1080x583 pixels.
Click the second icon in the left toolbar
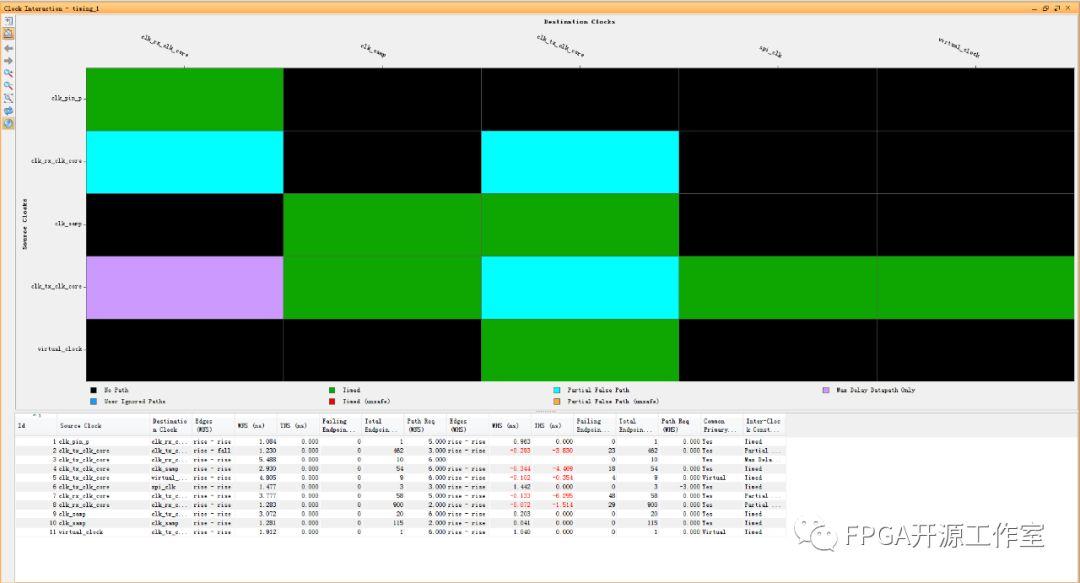[9, 33]
